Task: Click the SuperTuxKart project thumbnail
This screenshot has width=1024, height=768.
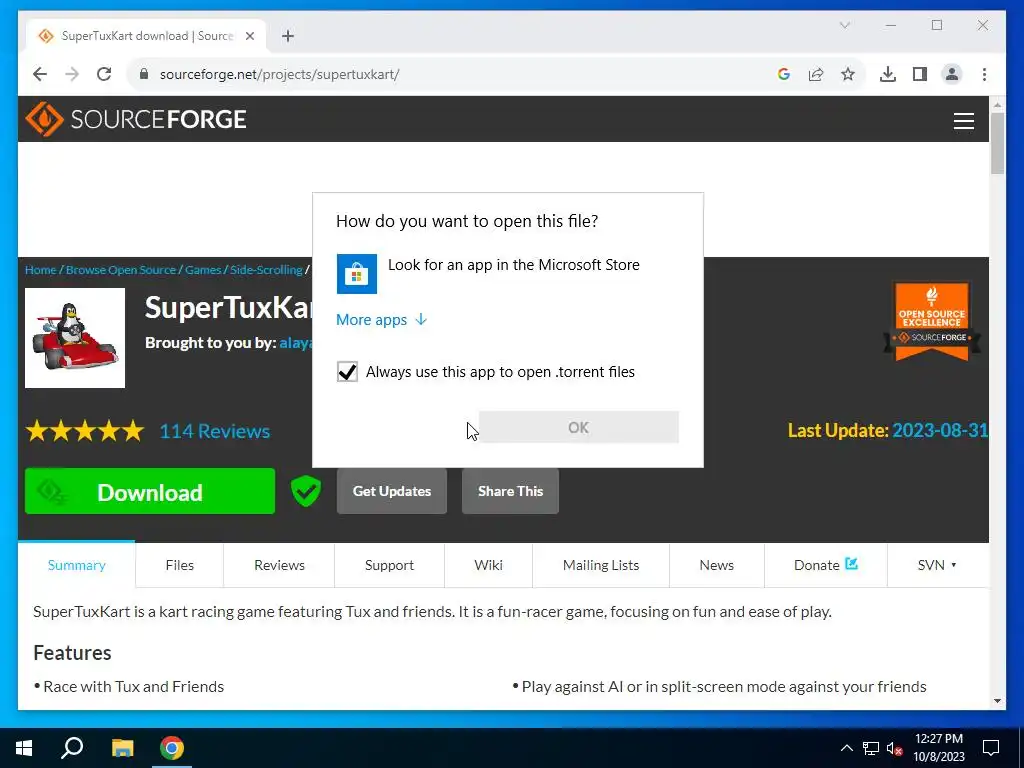Action: click(75, 338)
